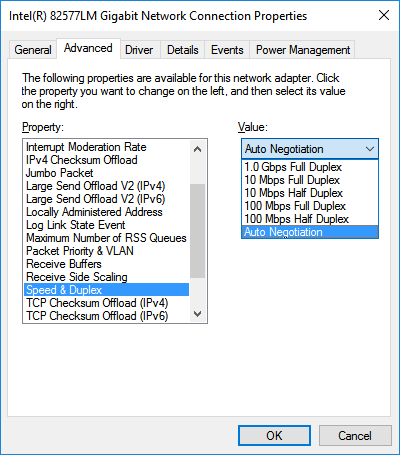Viewport: 400px width, 455px height.
Task: Select IPv4 Checksum Offload property
Action: click(x=107, y=160)
